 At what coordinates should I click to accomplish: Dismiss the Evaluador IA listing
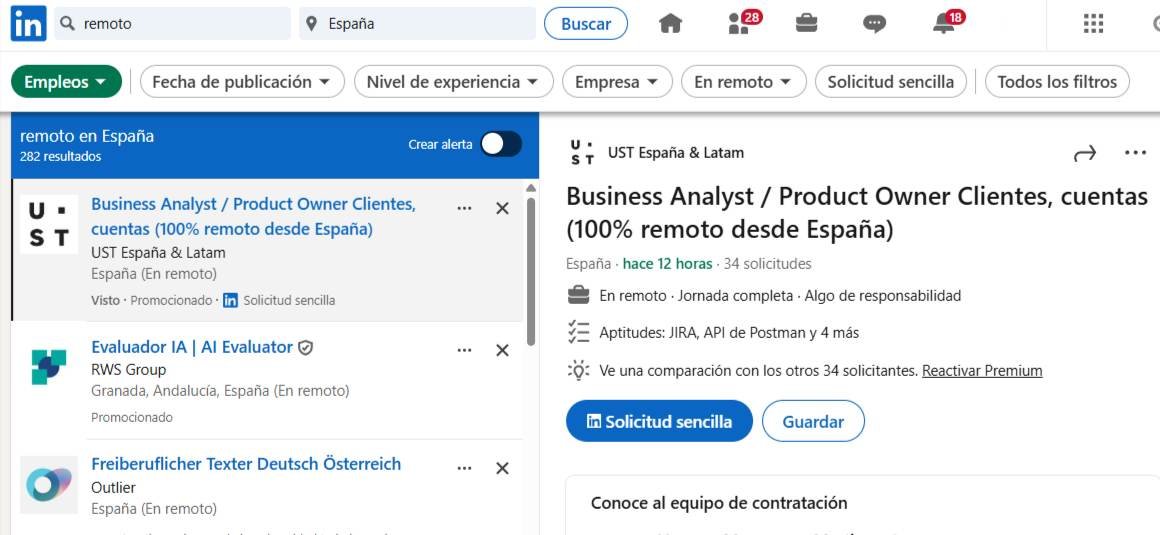coord(502,351)
